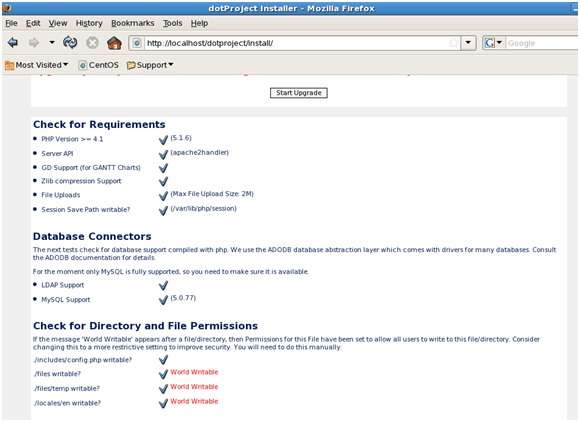Viewport: 580px width, 422px height.
Task: Open the Tools menu
Action: pos(173,23)
